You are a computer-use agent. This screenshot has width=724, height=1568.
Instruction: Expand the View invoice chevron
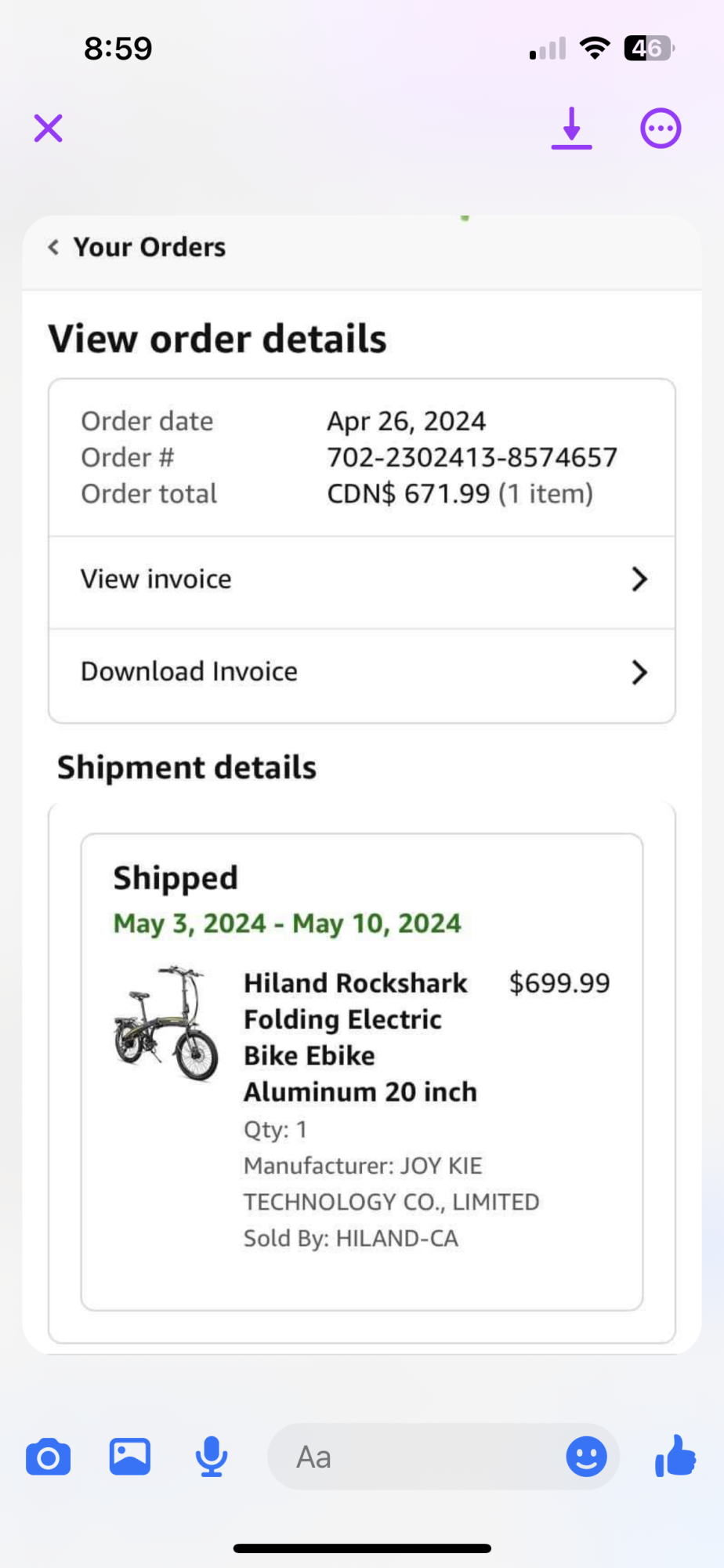pos(639,579)
